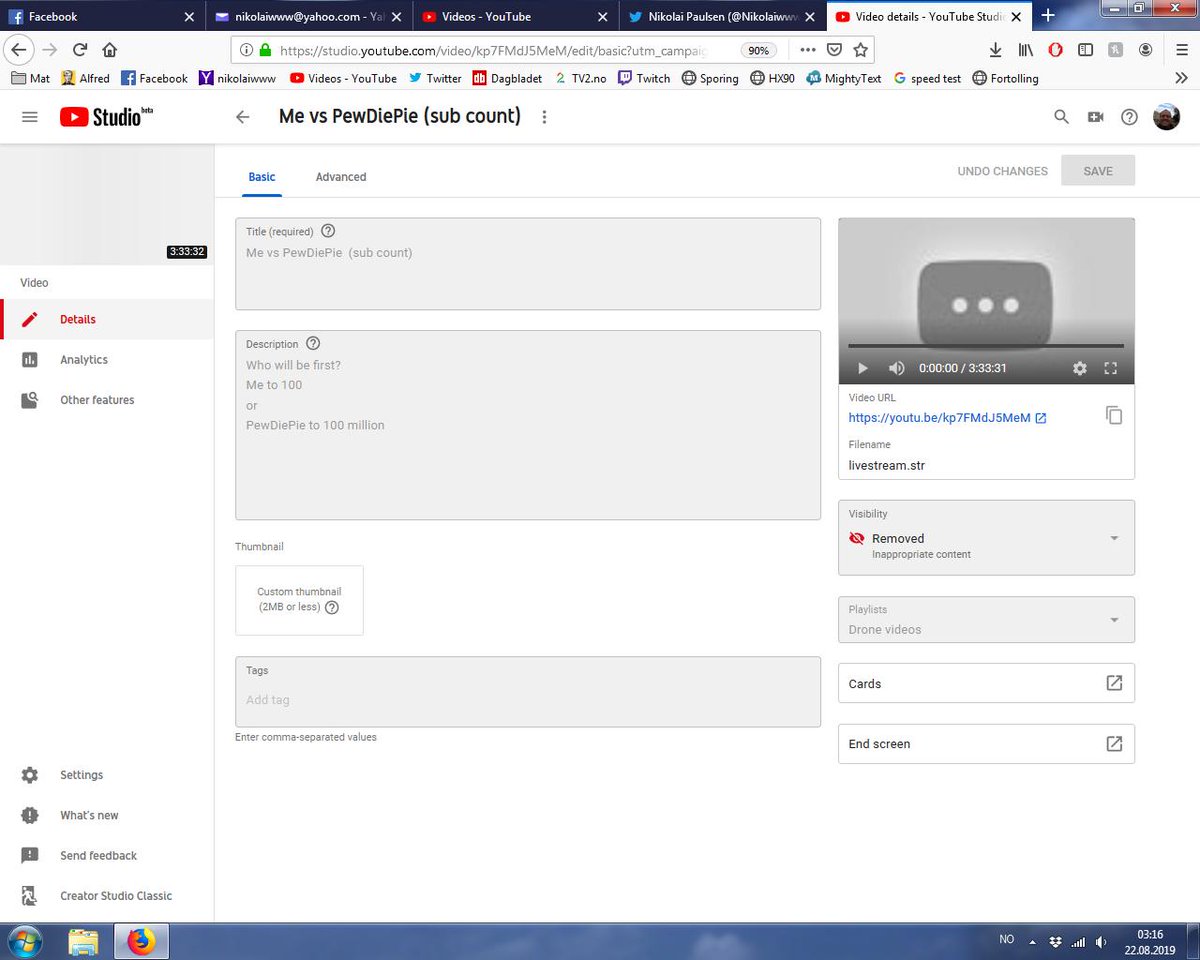Open Other features in the sidebar
Screen dimensions: 1200x960
click(107, 400)
